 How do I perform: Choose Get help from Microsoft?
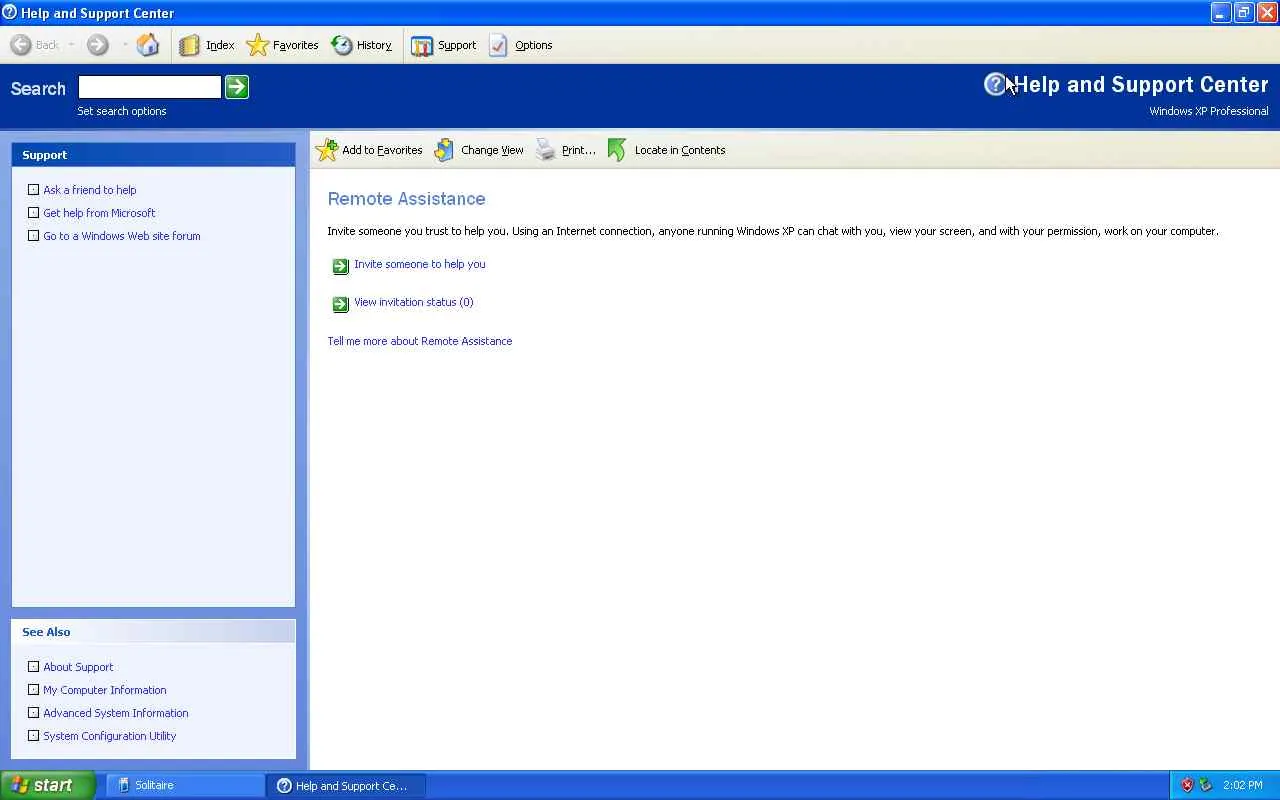coord(99,213)
